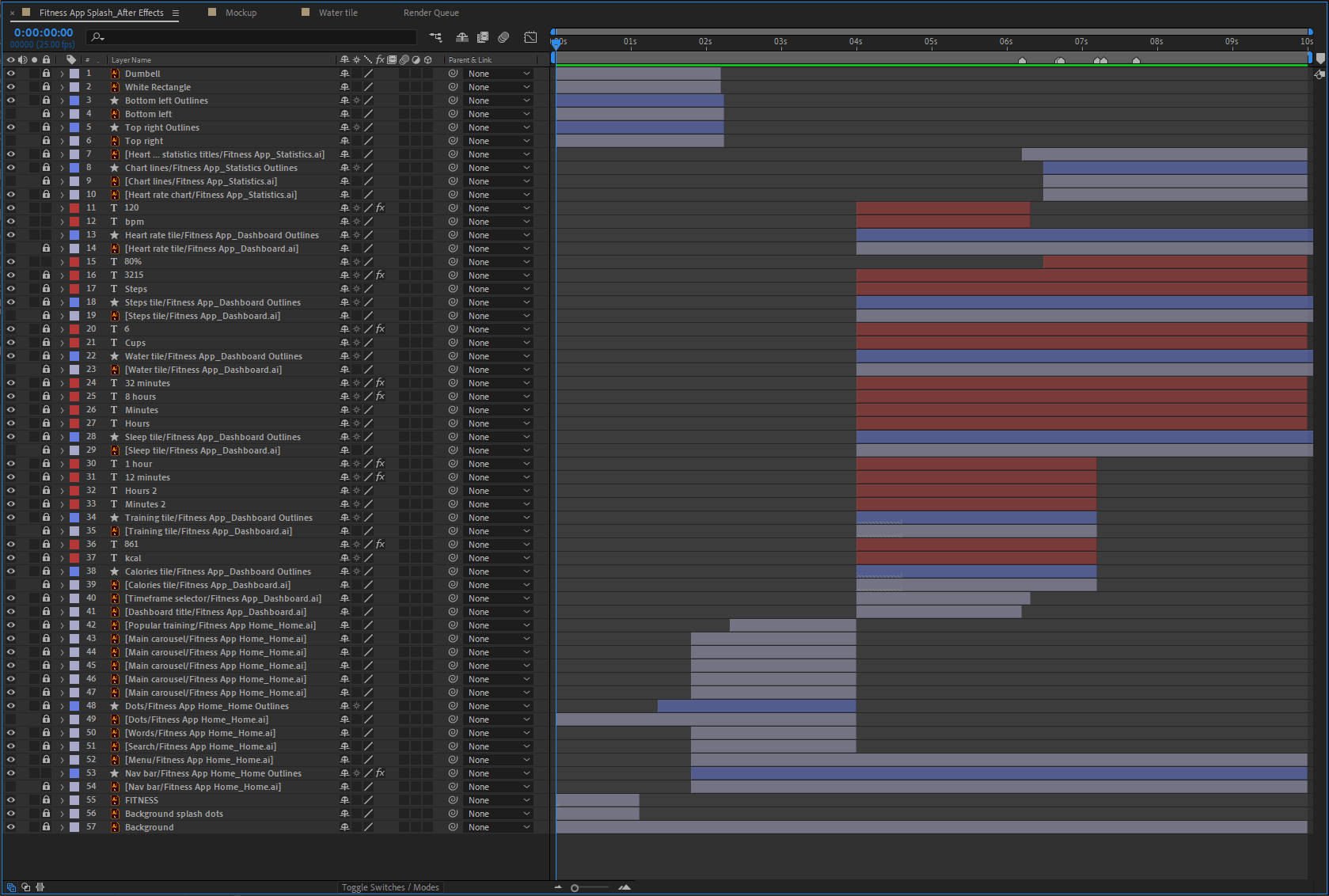This screenshot has height=896, width=1329.
Task: Click the comp marker bin button at the ruler's right
Action: [x=1320, y=59]
